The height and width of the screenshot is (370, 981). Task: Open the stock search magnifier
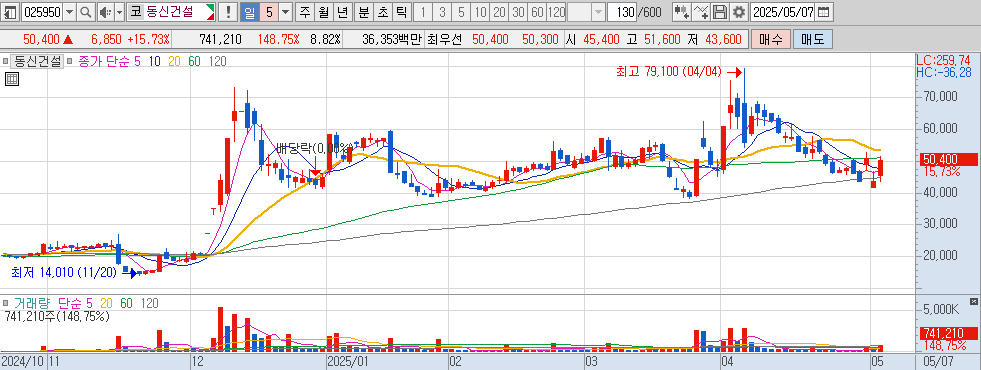[x=86, y=11]
